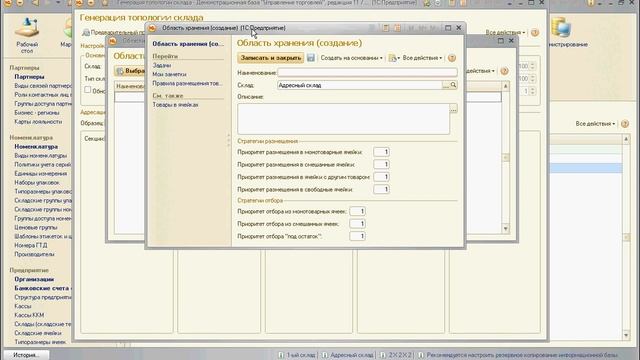Open Правила размещения тов... link
This screenshot has width=640, height=360.
click(187, 83)
